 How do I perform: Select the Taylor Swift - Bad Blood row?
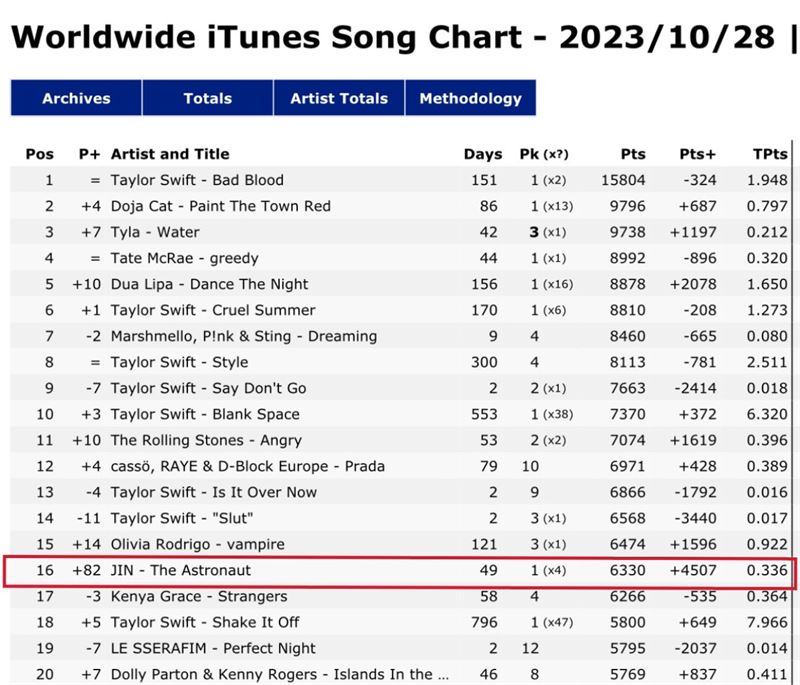[x=401, y=180]
